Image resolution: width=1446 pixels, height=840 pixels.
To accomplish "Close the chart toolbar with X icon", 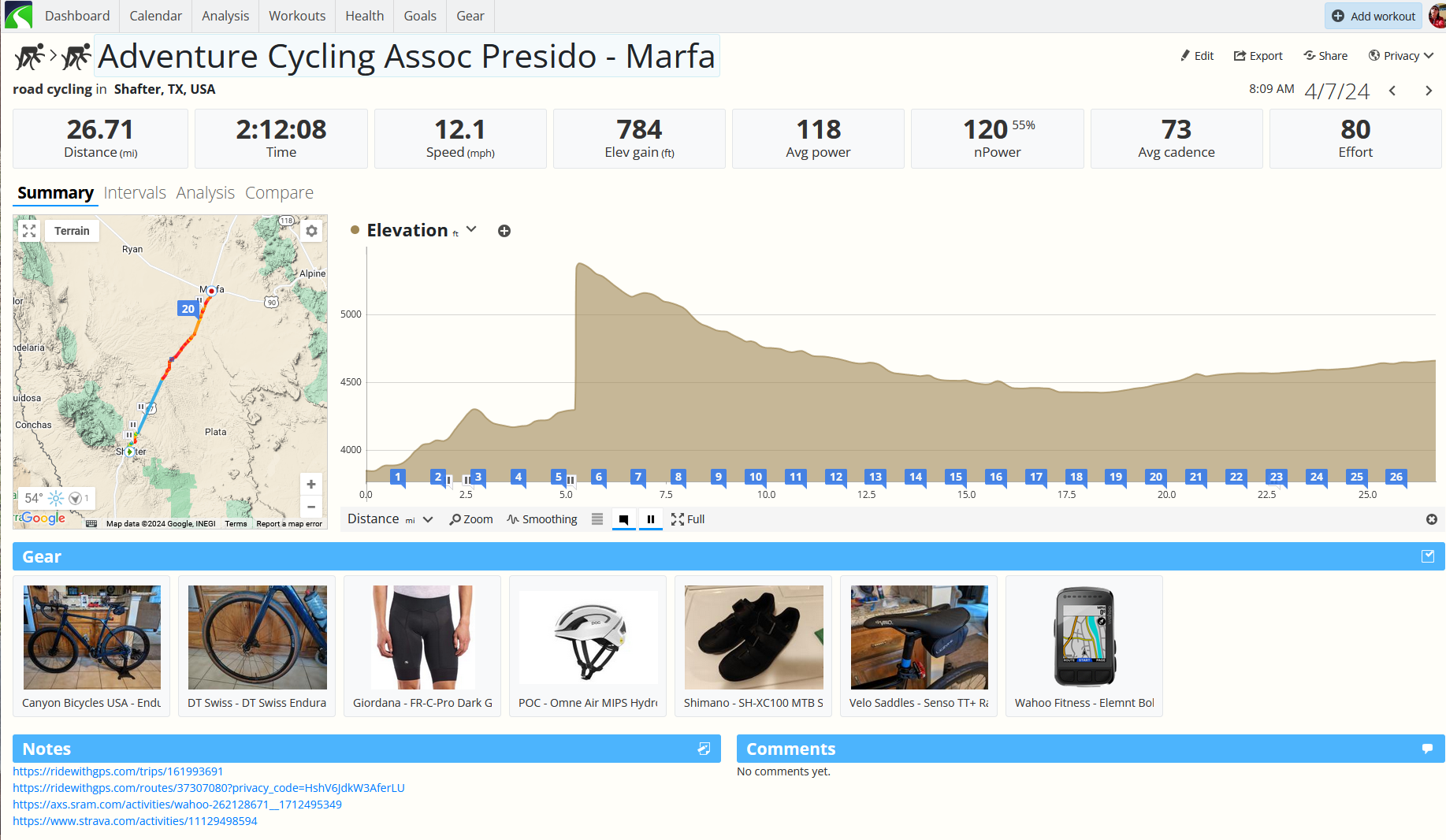I will tap(1432, 519).
